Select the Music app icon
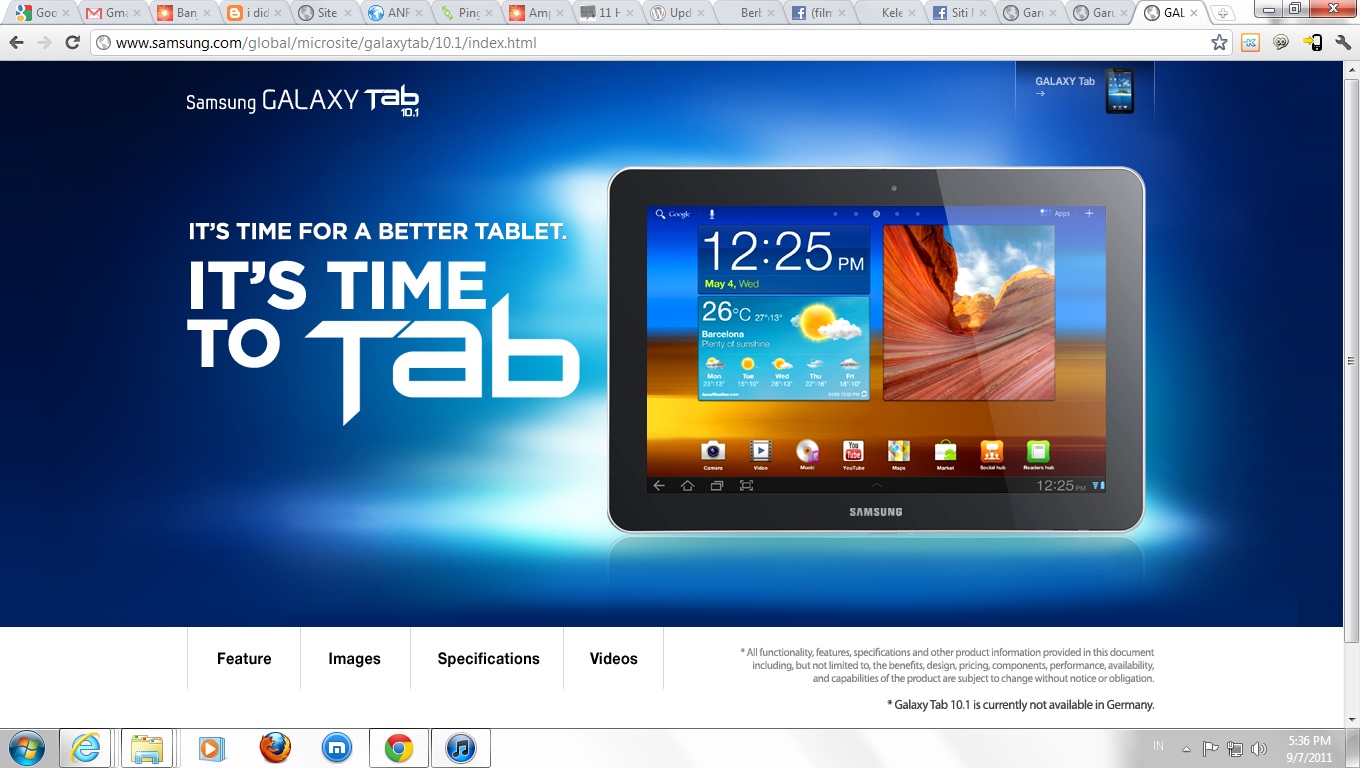Viewport: 1360px width, 768px height. pyautogui.click(x=806, y=452)
